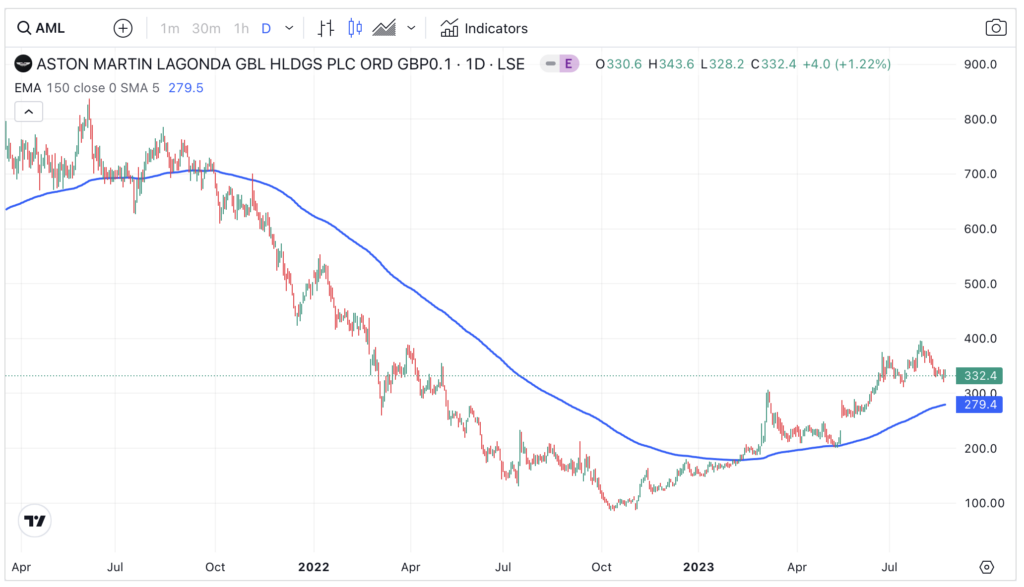Select the 30m timeframe
Viewport: 1024px width, 587px height.
point(206,28)
